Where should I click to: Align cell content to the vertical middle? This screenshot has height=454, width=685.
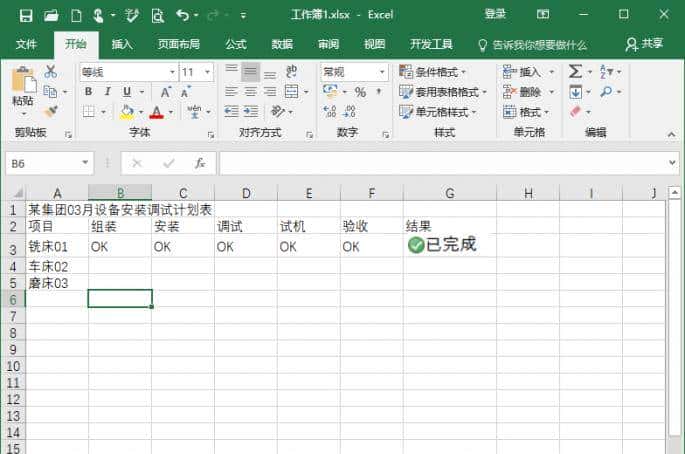(250, 71)
